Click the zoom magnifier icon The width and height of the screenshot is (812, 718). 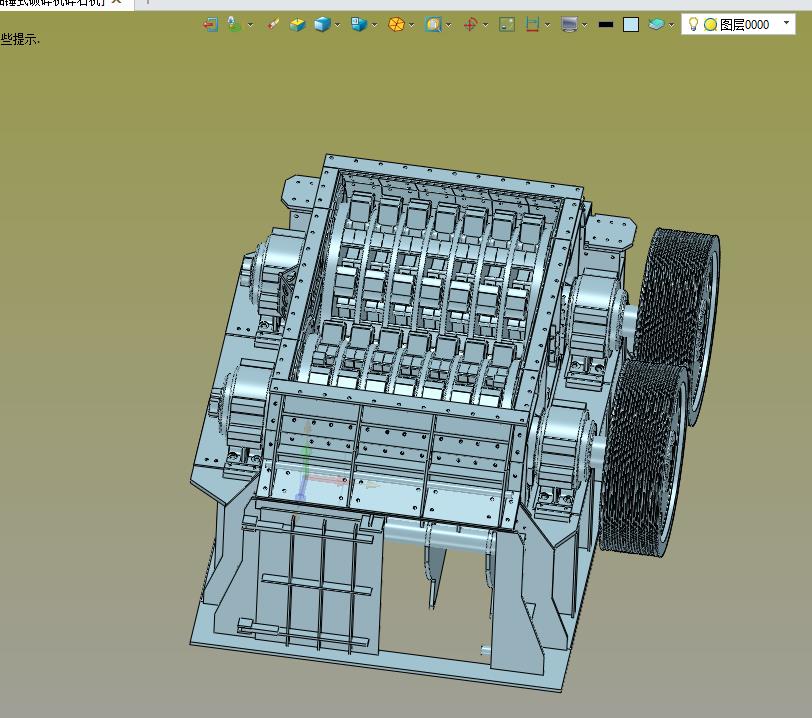point(433,24)
